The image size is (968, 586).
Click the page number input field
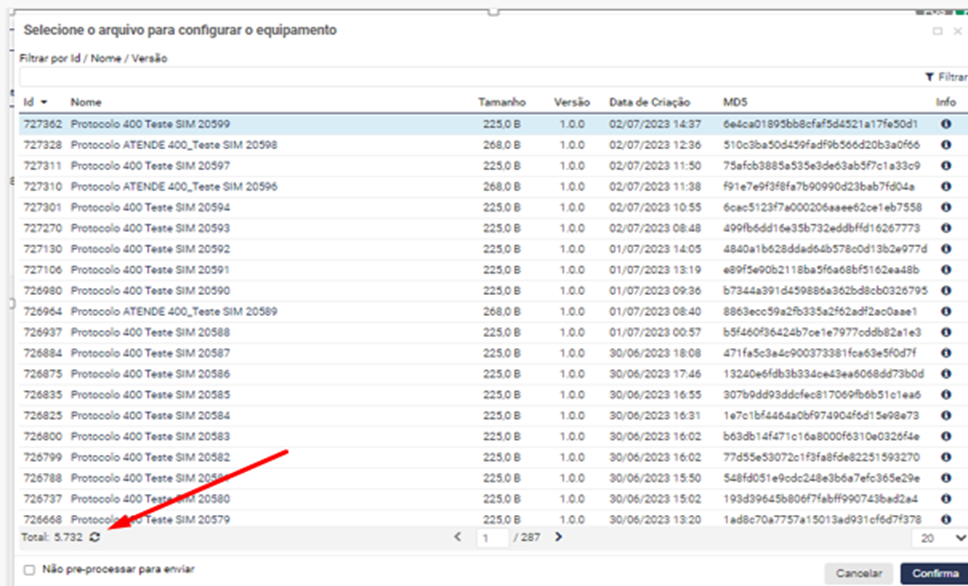[x=492, y=538]
